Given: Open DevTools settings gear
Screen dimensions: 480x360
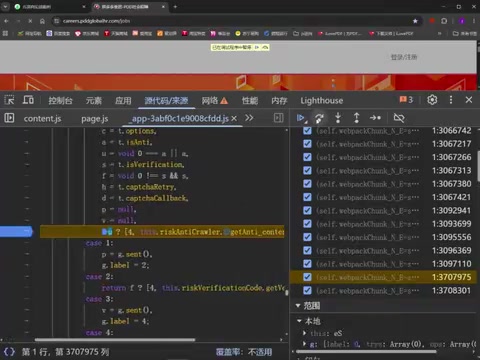Looking at the screenshot, I should [432, 100].
